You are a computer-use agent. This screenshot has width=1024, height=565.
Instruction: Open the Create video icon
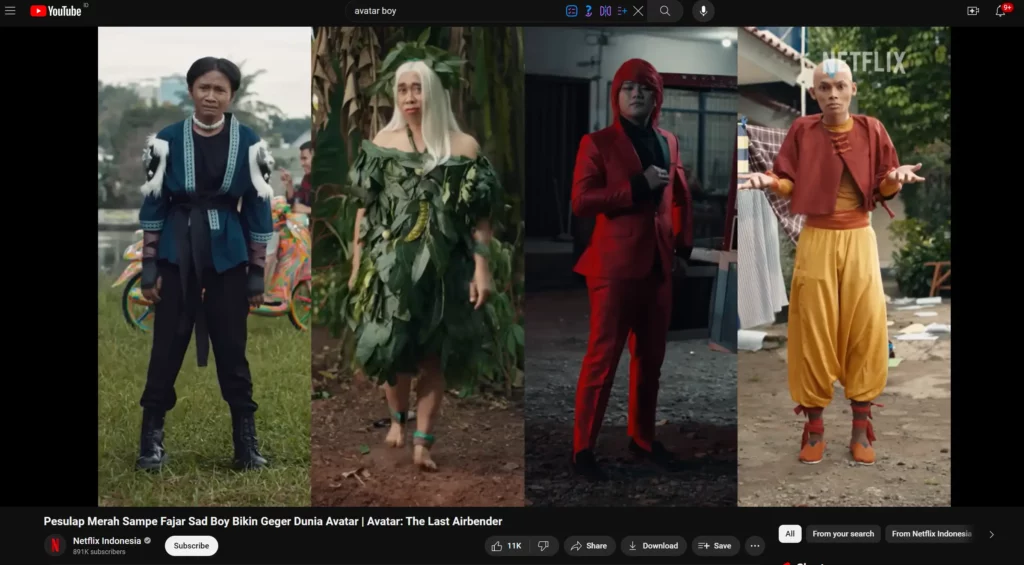coord(972,11)
